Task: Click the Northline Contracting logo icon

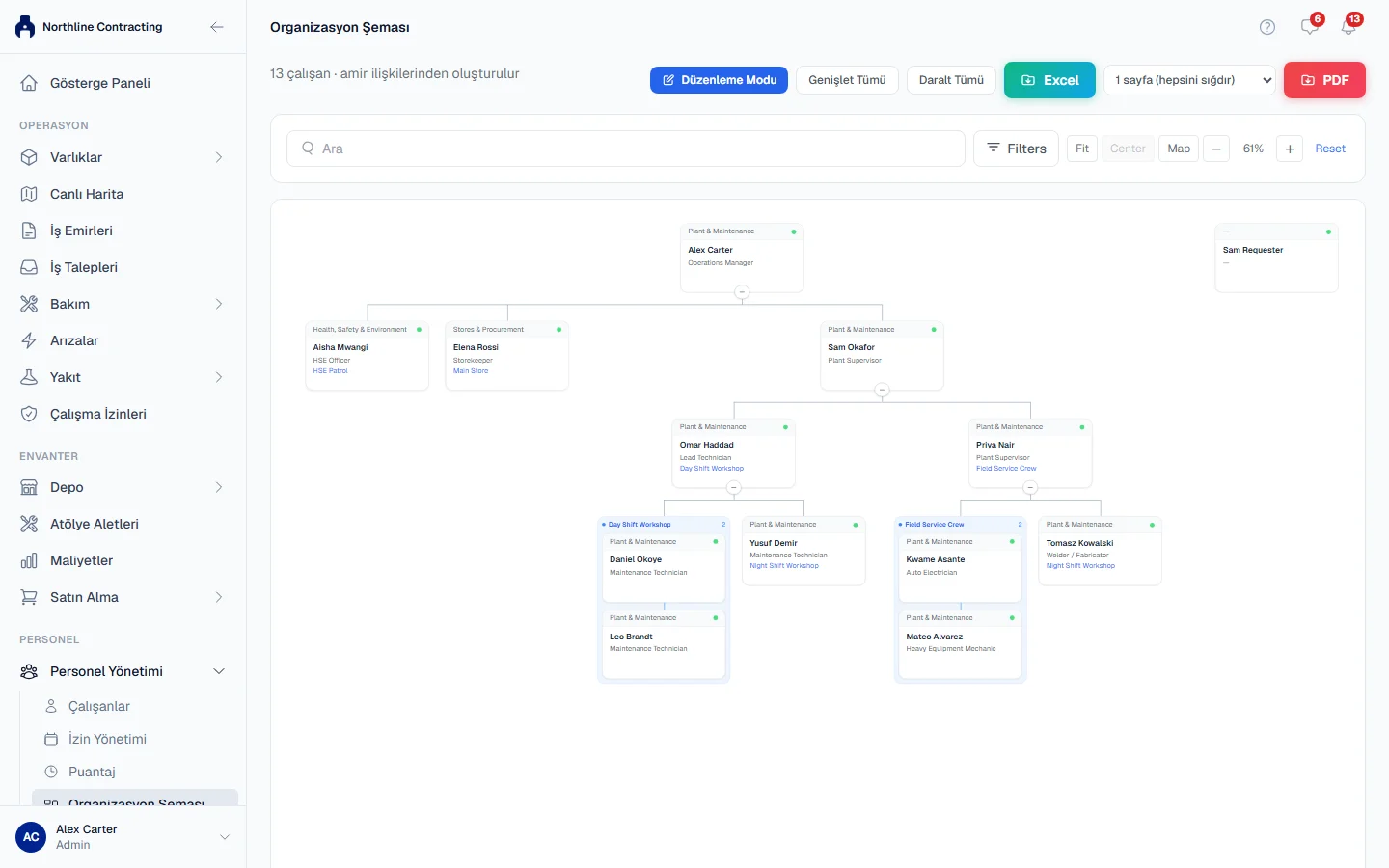Action: tap(25, 27)
